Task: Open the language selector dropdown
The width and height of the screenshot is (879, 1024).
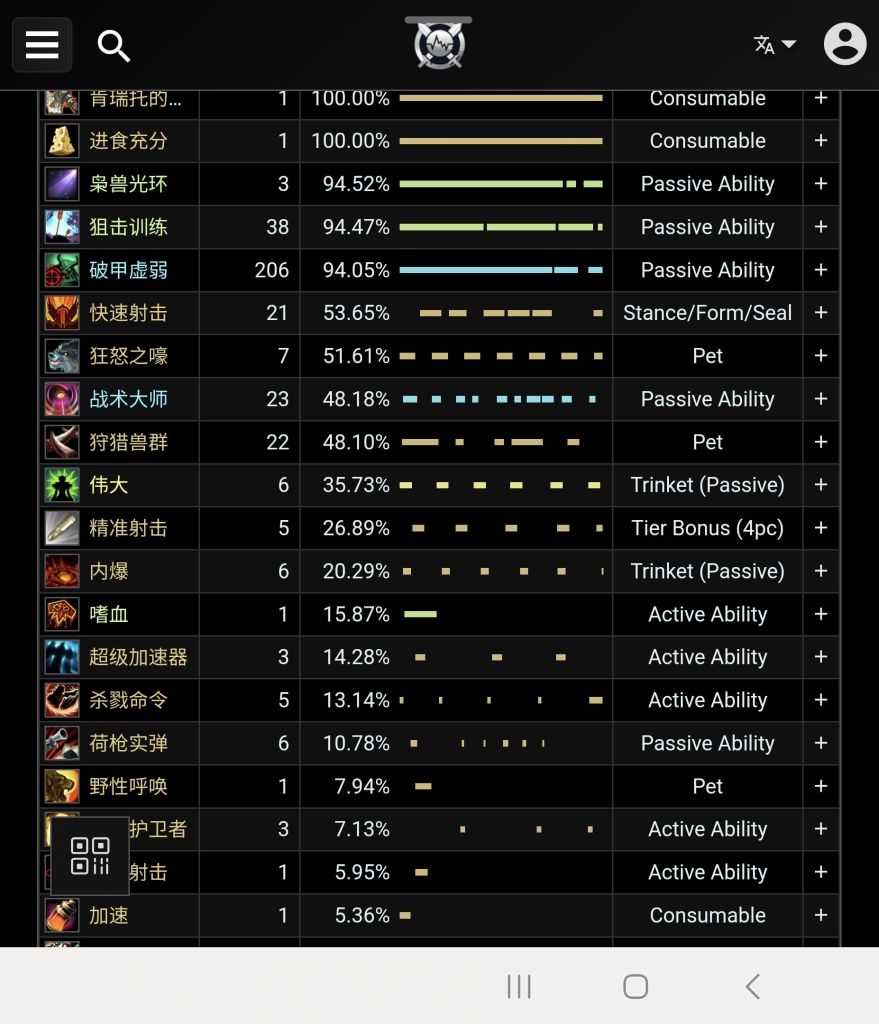Action: point(774,45)
